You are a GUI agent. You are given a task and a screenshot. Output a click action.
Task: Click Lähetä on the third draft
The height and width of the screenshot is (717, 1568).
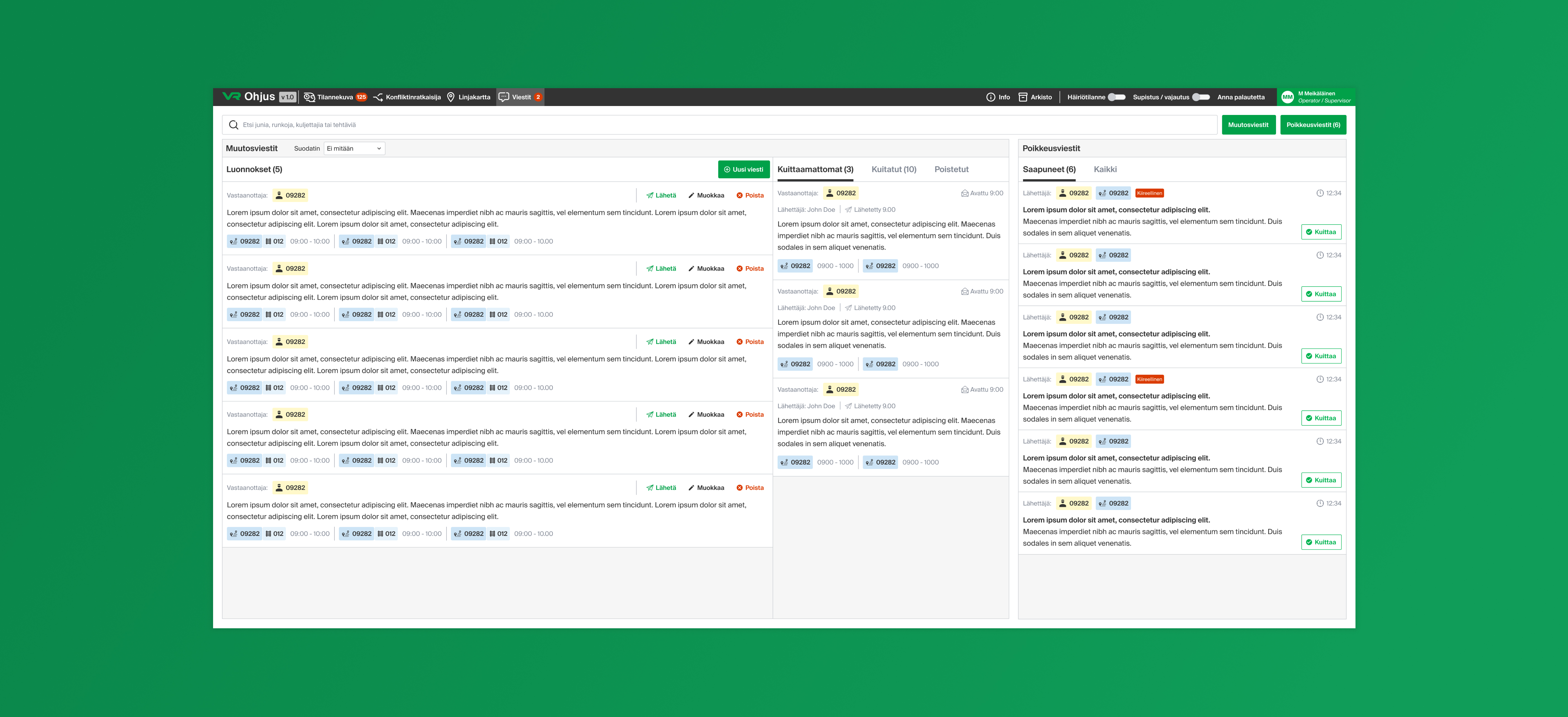coord(661,342)
